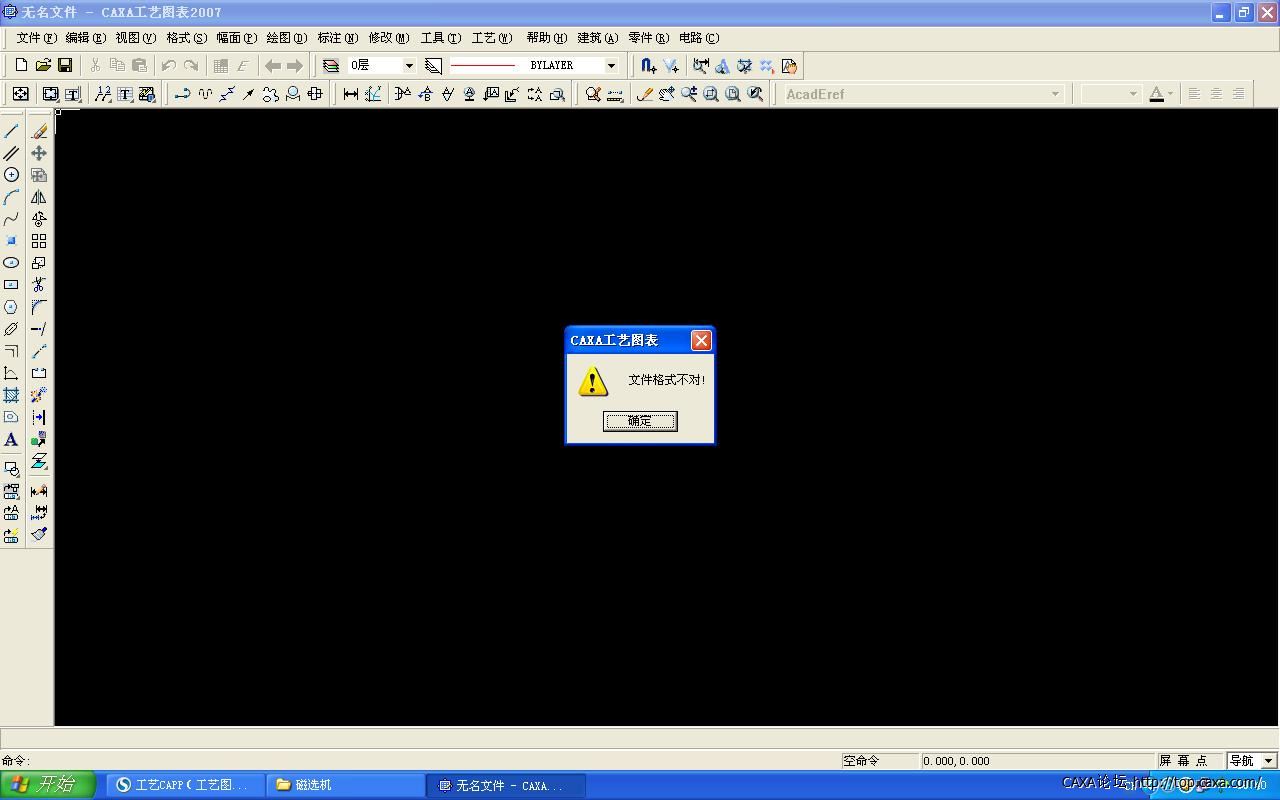The width and height of the screenshot is (1280, 800).
Task: Open the 文件 menu
Action: (36, 38)
